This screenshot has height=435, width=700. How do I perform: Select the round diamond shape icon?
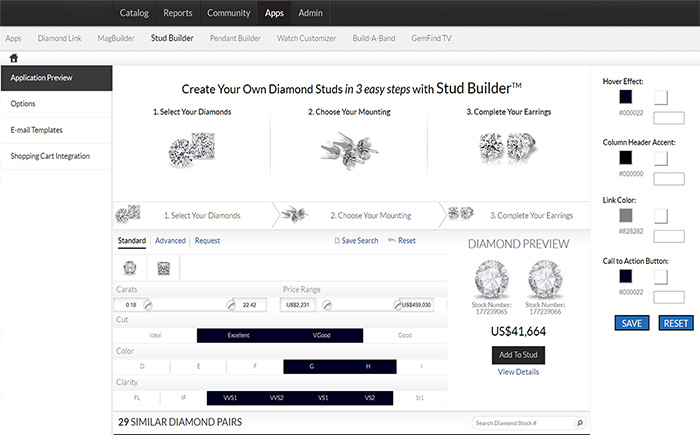pos(130,268)
